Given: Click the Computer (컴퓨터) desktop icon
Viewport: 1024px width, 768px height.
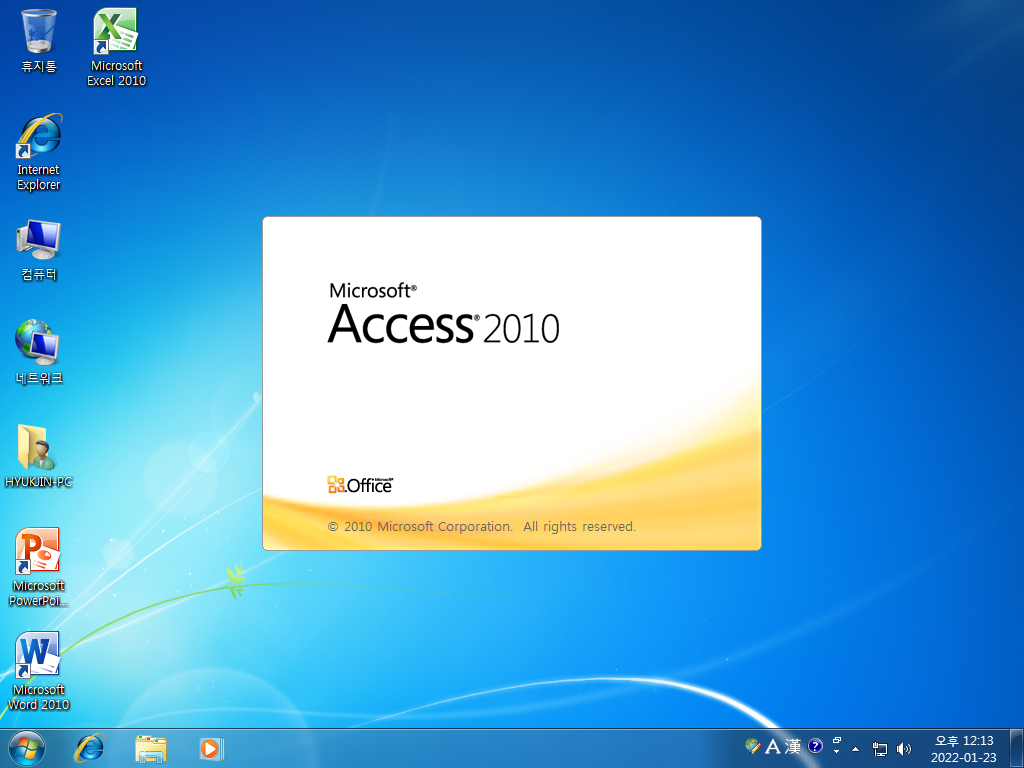Looking at the screenshot, I should pyautogui.click(x=39, y=249).
